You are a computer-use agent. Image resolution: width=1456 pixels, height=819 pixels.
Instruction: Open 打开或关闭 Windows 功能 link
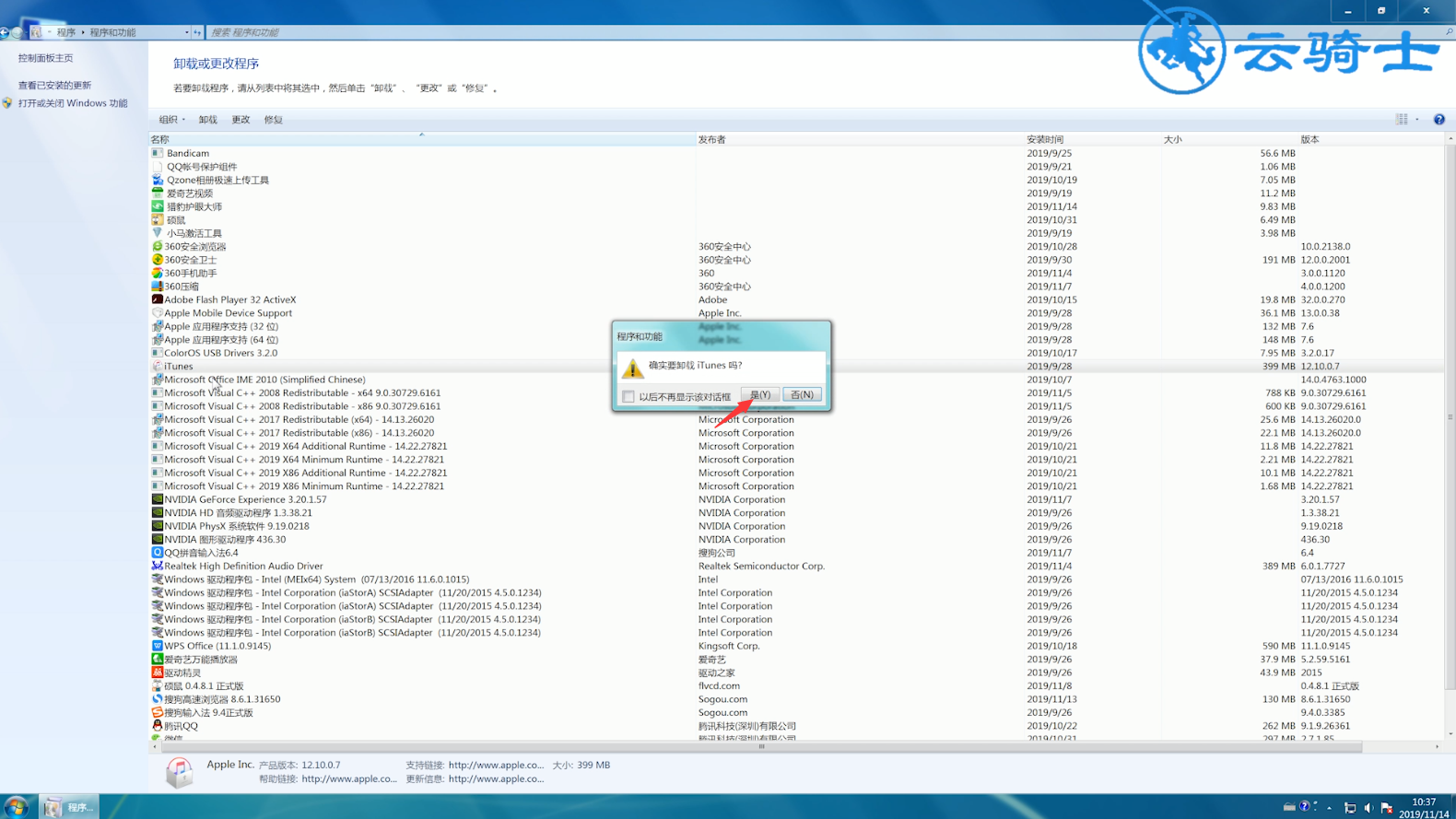(x=73, y=103)
